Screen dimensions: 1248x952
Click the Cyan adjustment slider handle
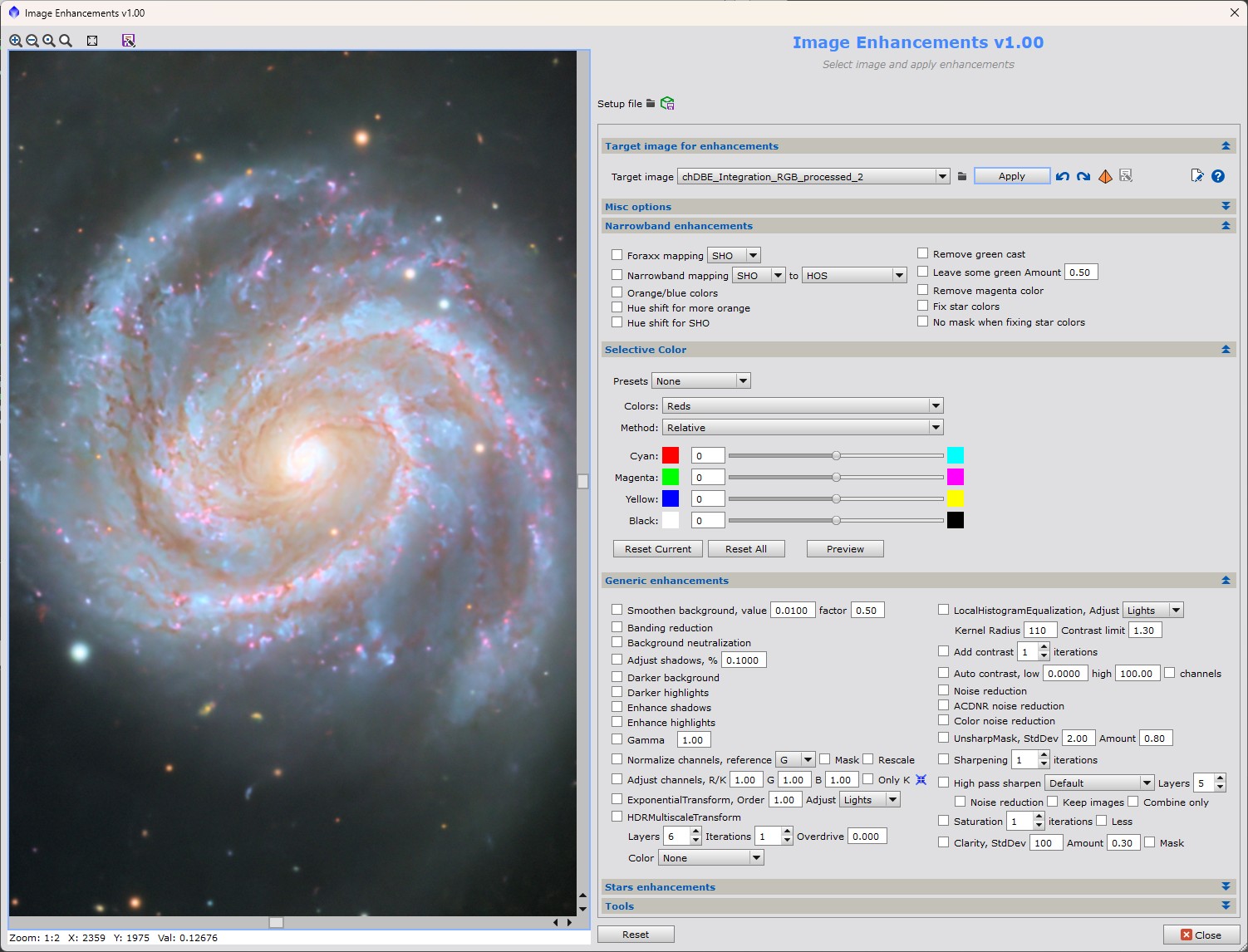pyautogui.click(x=837, y=455)
